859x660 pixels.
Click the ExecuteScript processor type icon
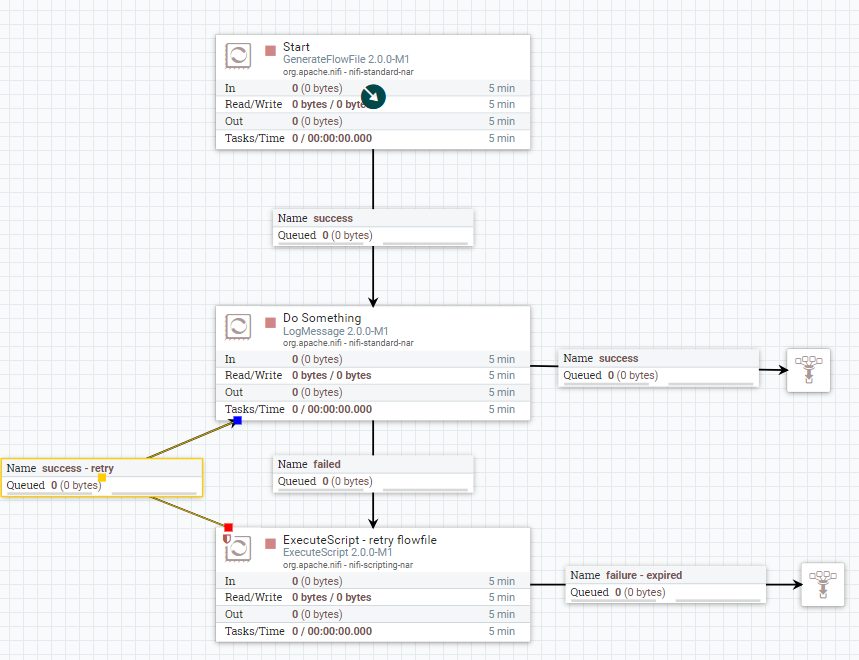238,548
